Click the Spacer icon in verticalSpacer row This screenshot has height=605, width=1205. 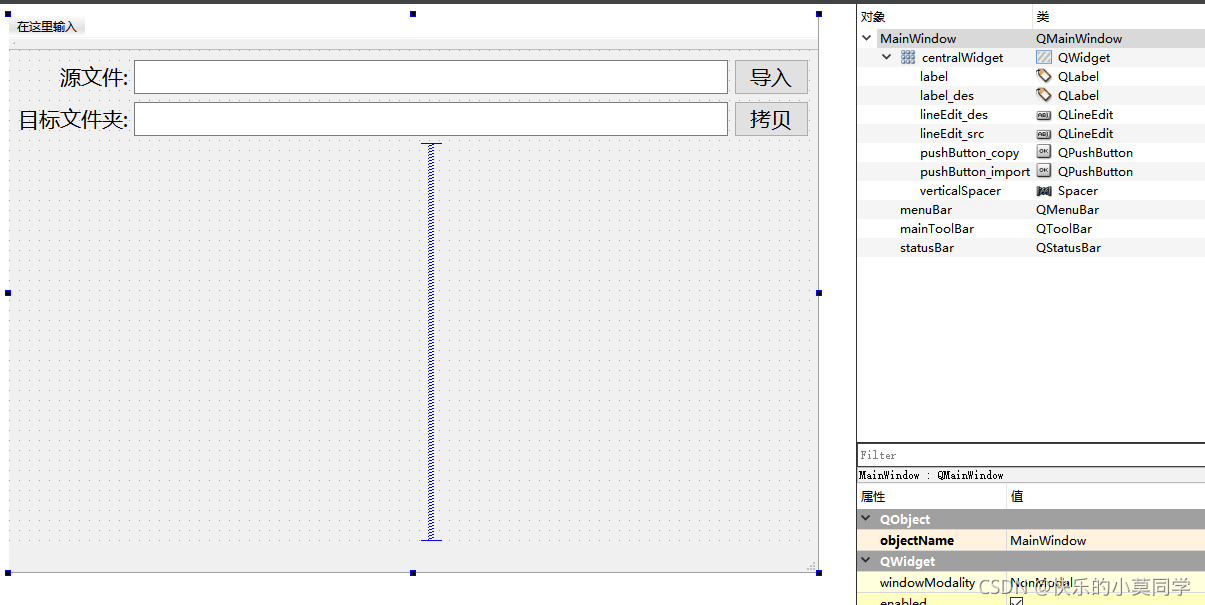tap(1044, 191)
